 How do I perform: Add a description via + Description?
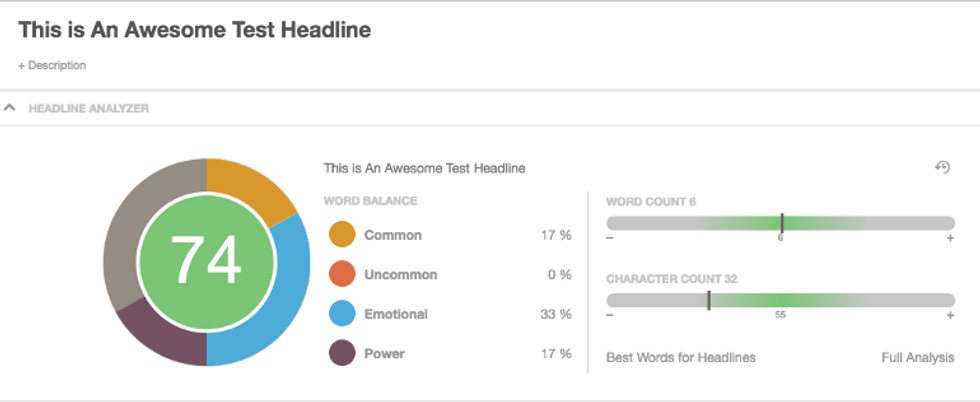pyautogui.click(x=52, y=65)
